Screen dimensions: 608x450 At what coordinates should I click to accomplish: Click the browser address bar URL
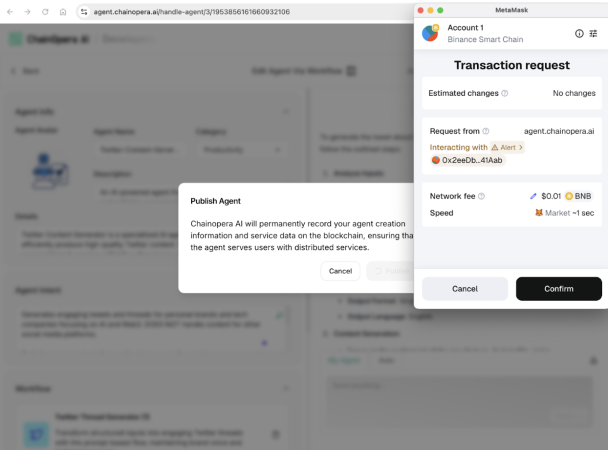pyautogui.click(x=190, y=11)
